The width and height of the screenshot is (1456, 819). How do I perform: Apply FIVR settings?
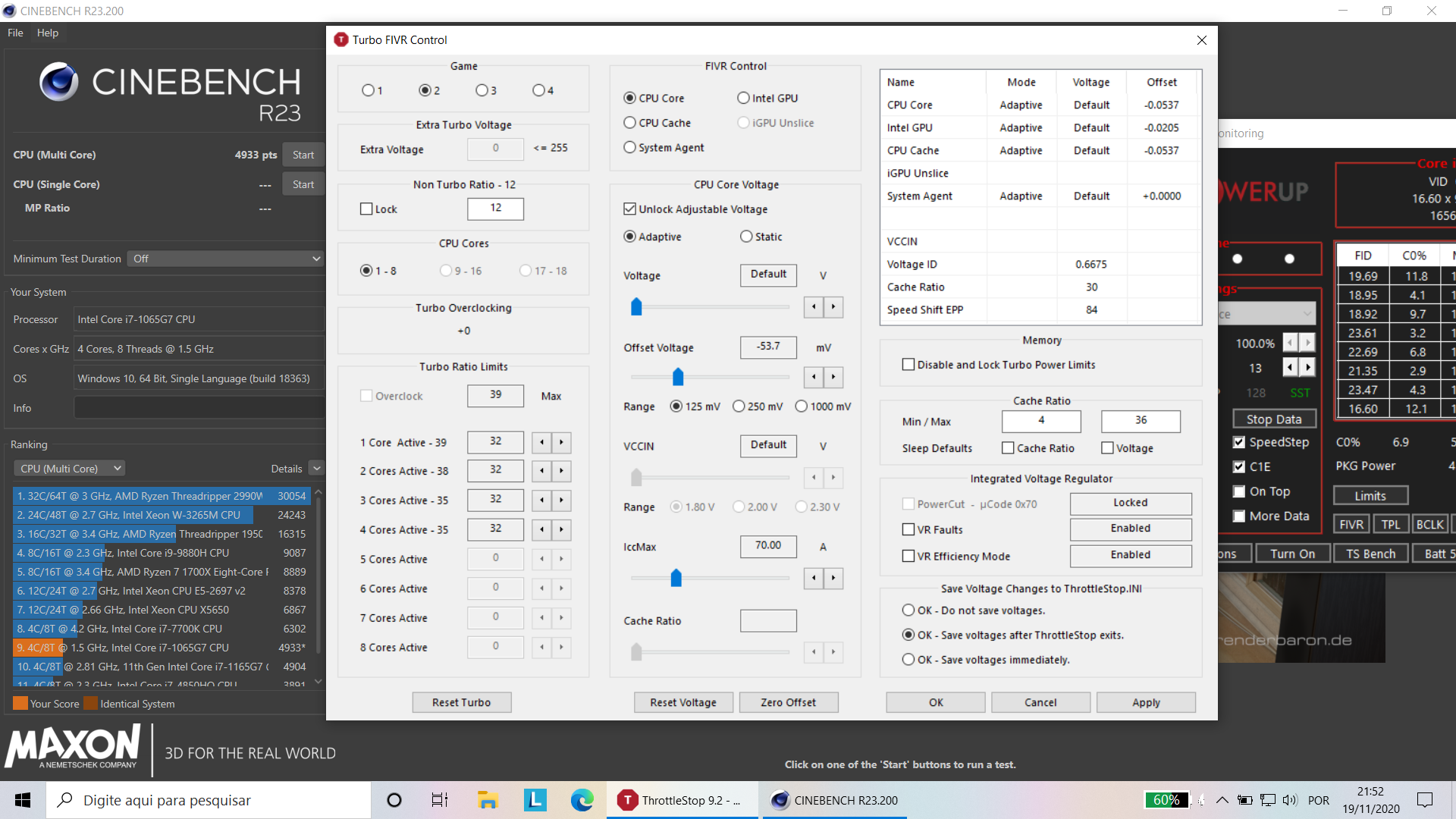1146,702
